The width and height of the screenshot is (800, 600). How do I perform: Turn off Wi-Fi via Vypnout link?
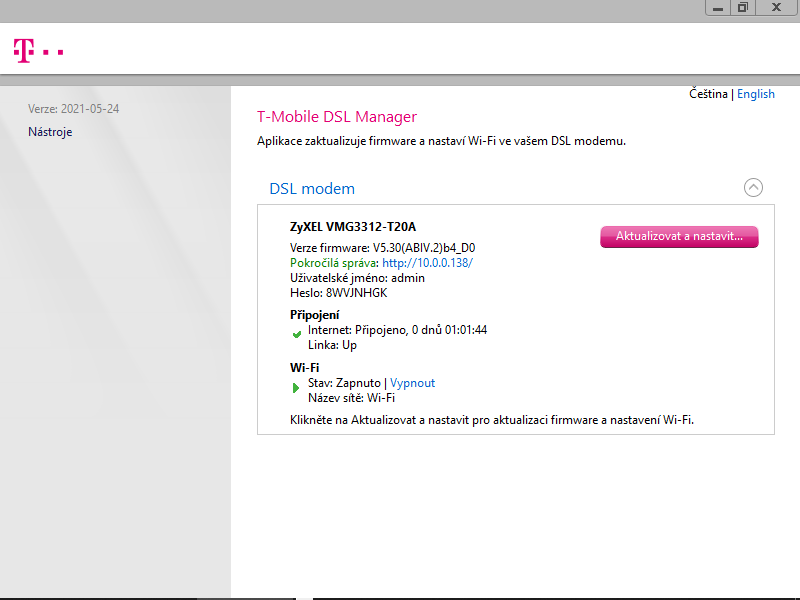(x=412, y=383)
